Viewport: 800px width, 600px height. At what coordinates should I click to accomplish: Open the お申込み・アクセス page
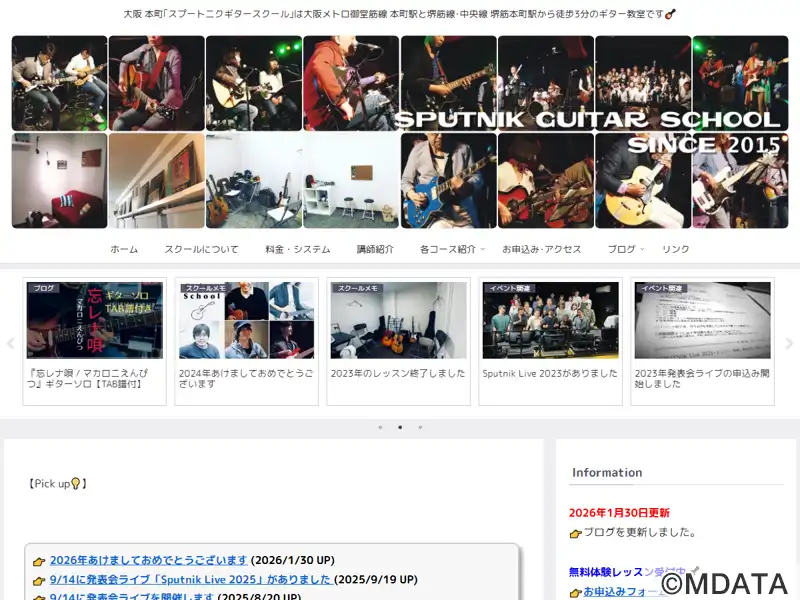point(541,249)
